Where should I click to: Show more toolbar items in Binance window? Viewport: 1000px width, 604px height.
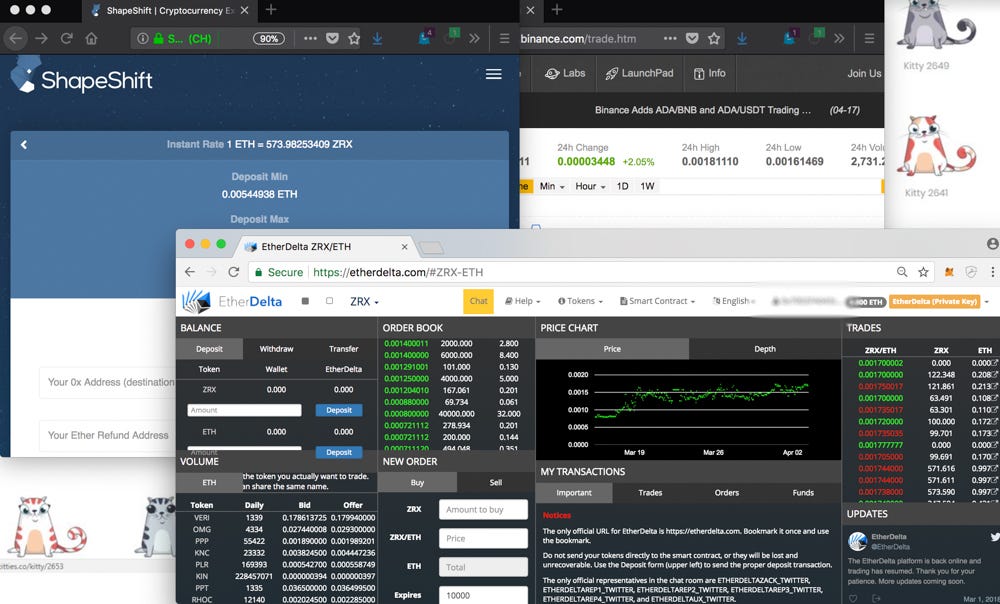tap(839, 38)
